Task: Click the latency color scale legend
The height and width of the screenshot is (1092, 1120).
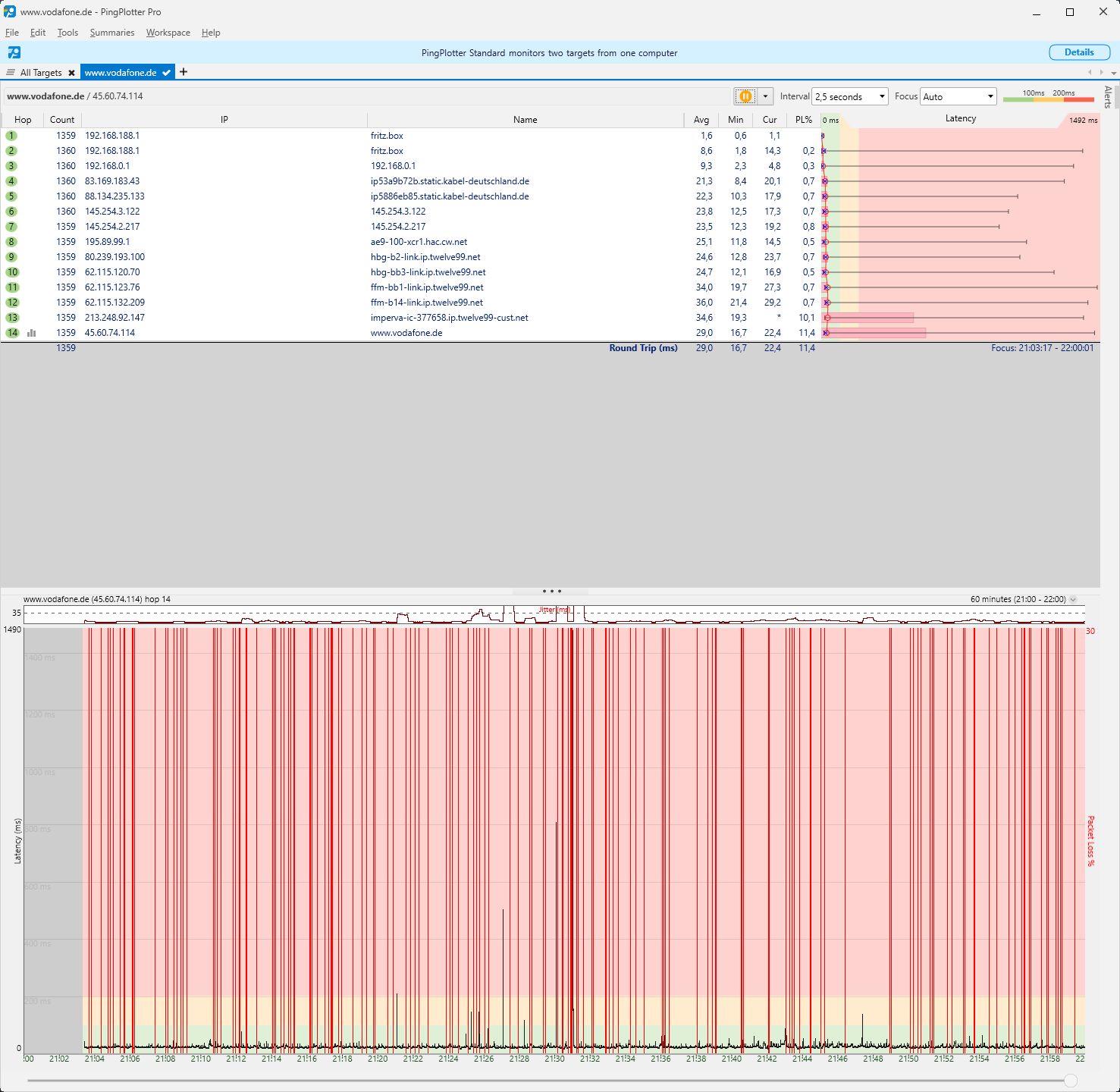Action: point(1049,96)
